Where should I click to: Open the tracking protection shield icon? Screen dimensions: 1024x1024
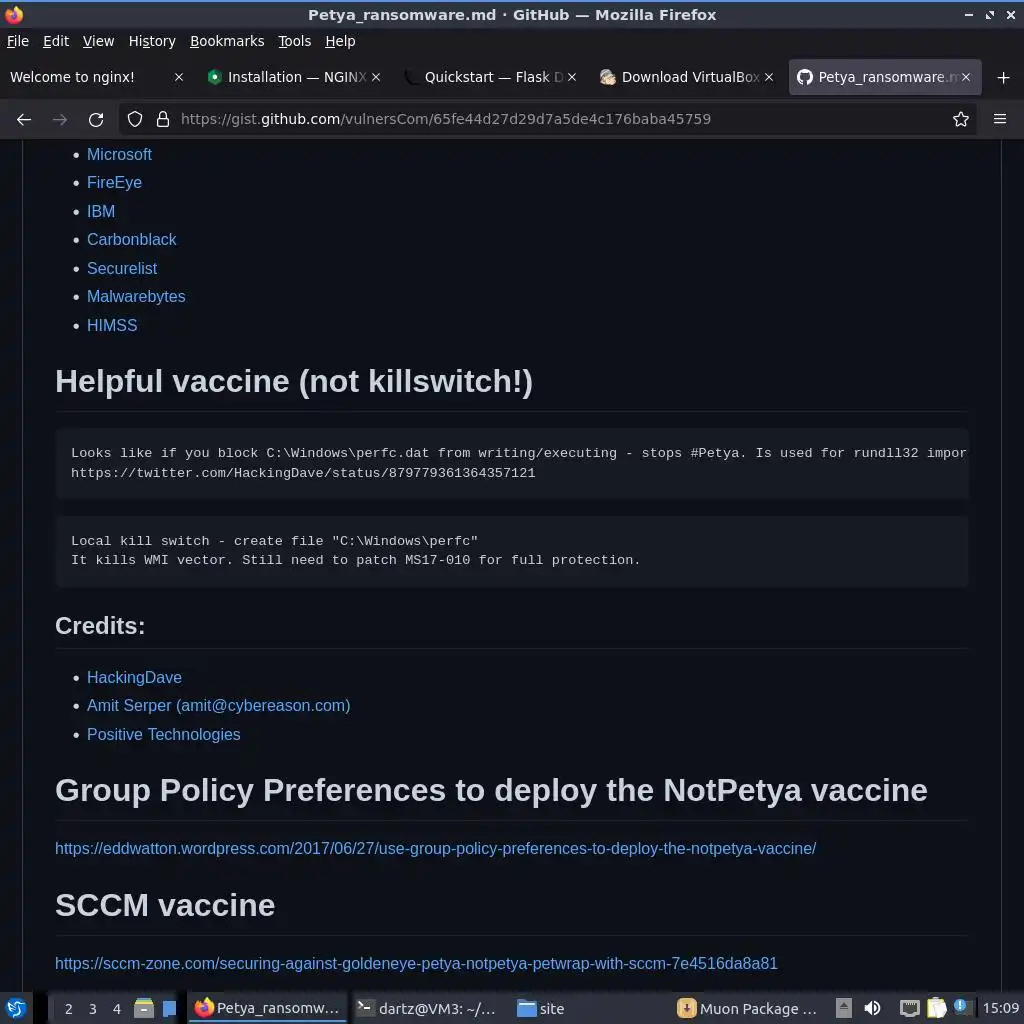point(135,119)
